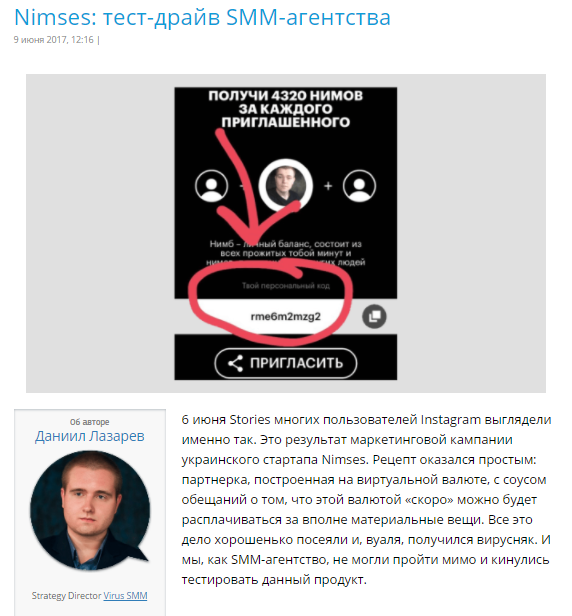Click the plus sign between avatars
Image resolution: width=572 pixels, height=616 pixels.
pos(328,186)
